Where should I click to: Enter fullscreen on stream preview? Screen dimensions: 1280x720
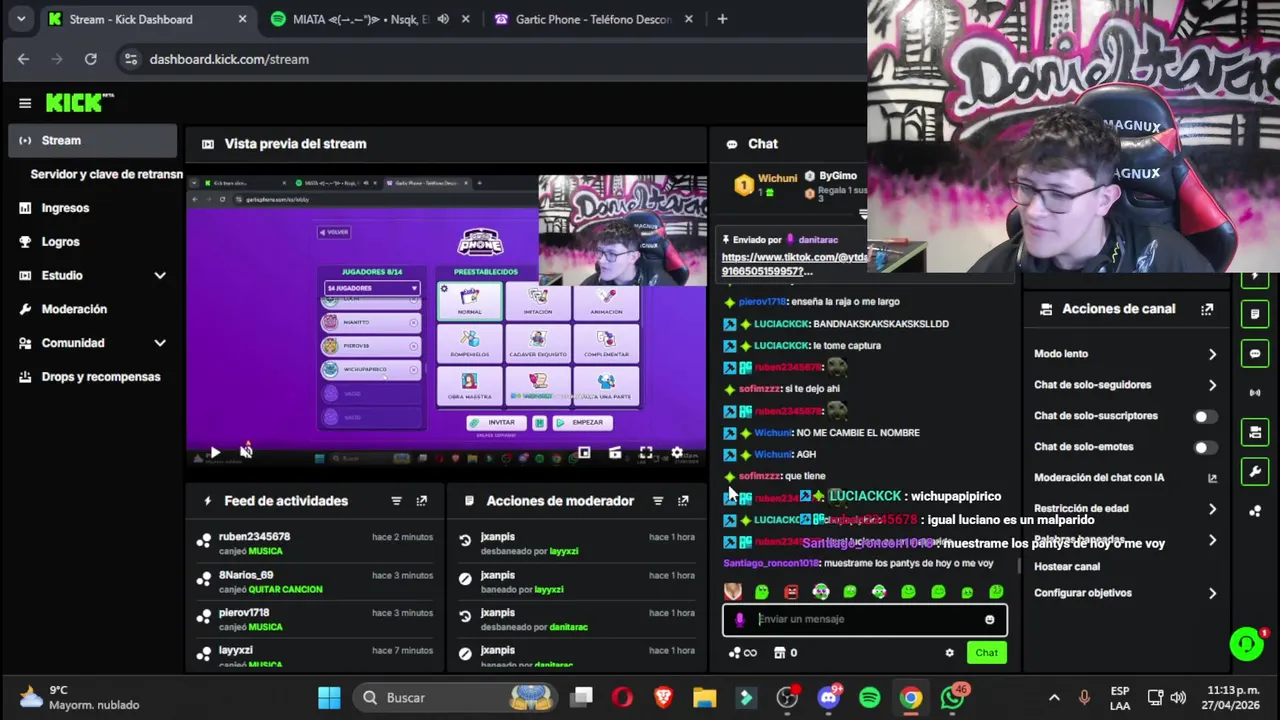646,453
